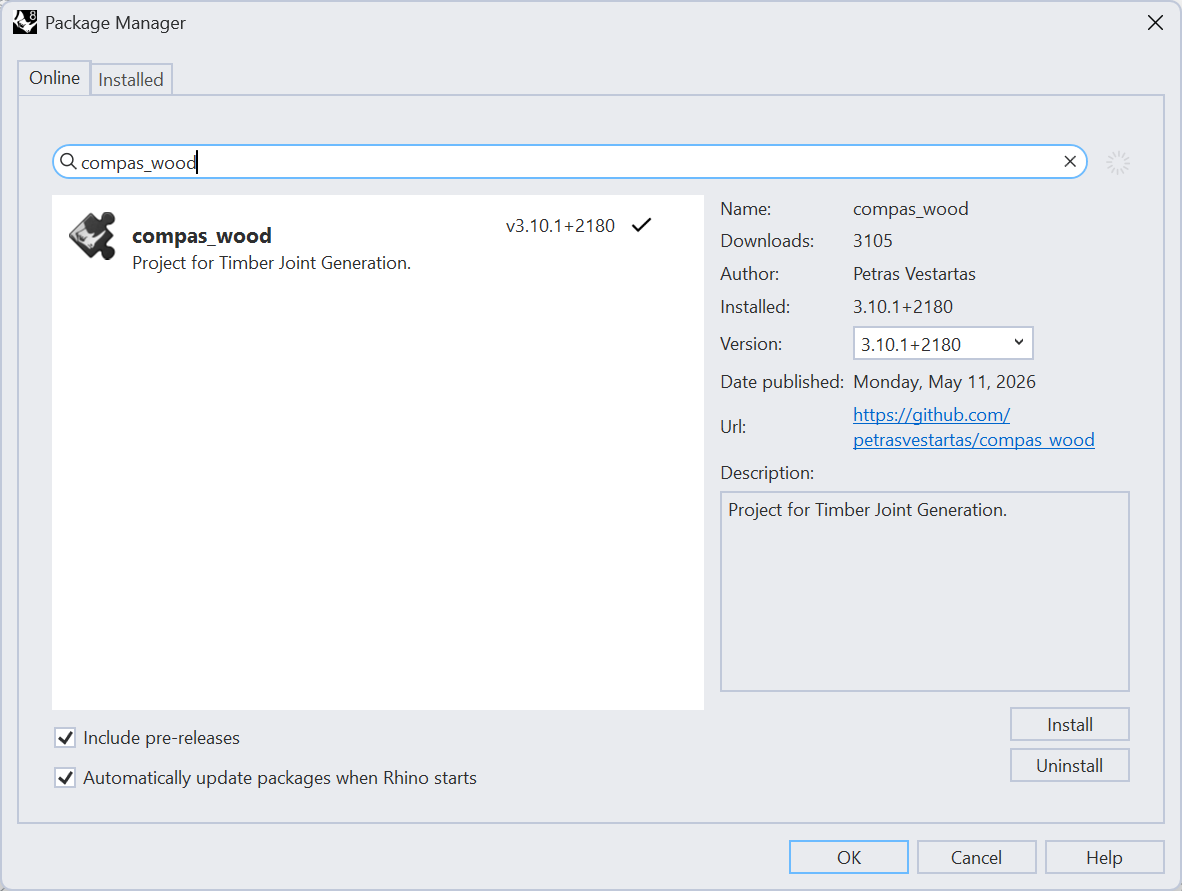Select the compas_wood package row title
Image resolution: width=1182 pixels, height=891 pixels.
tap(202, 236)
